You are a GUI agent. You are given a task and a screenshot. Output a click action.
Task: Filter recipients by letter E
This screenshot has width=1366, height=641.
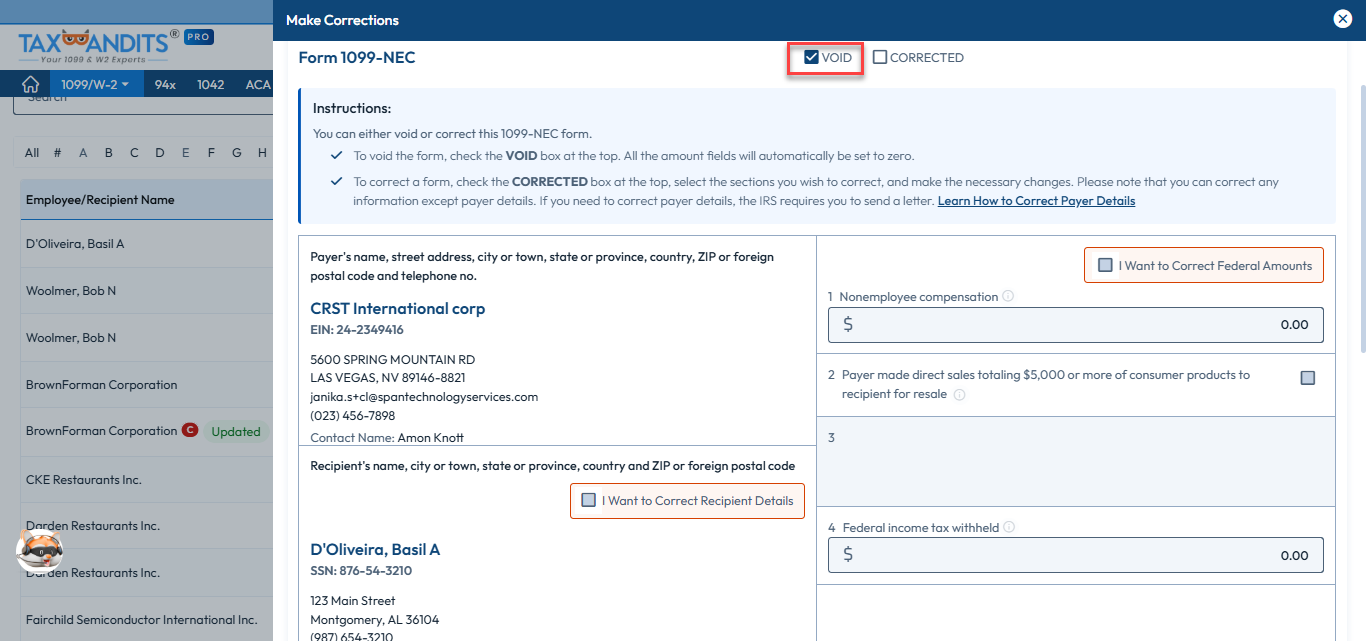[x=186, y=153]
